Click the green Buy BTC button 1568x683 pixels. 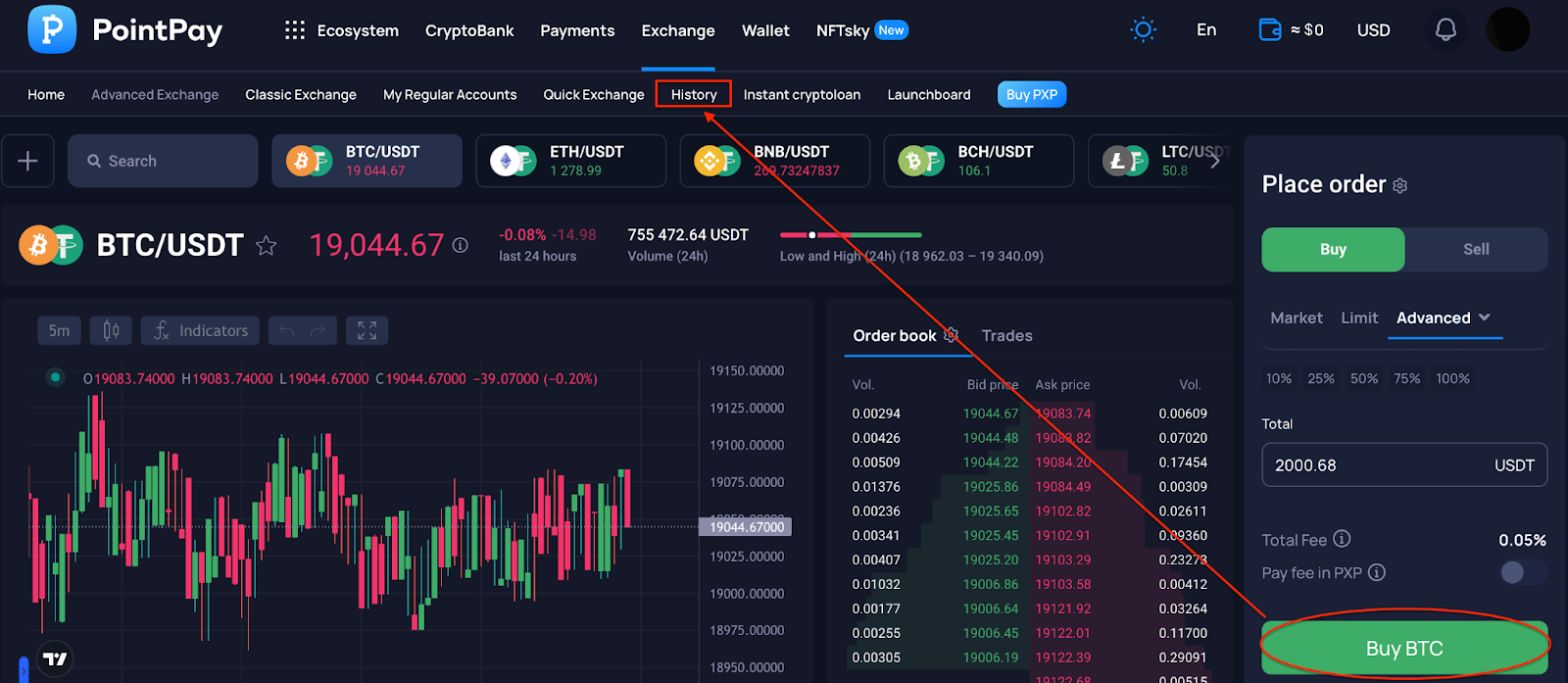(1404, 648)
